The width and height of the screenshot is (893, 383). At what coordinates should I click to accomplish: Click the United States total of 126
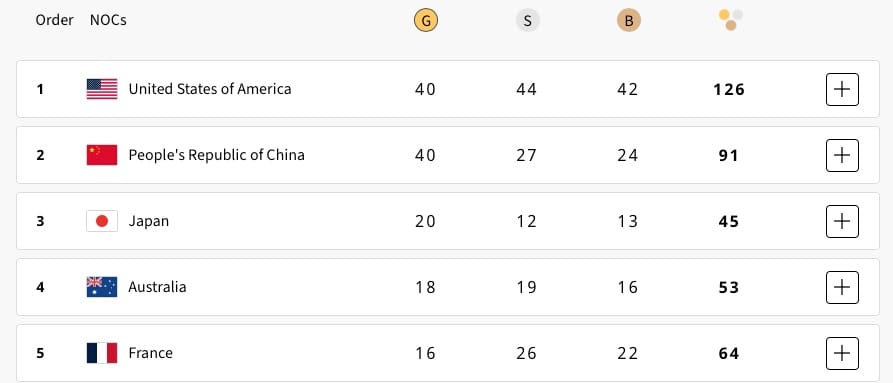coord(729,89)
